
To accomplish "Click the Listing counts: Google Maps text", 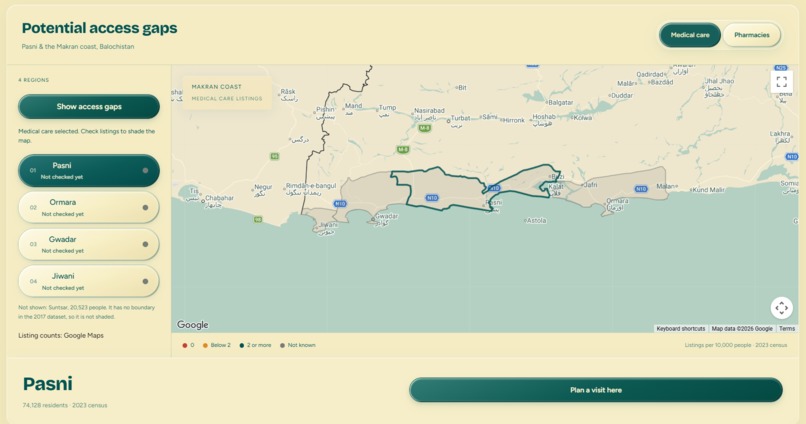I will click(x=61, y=336).
